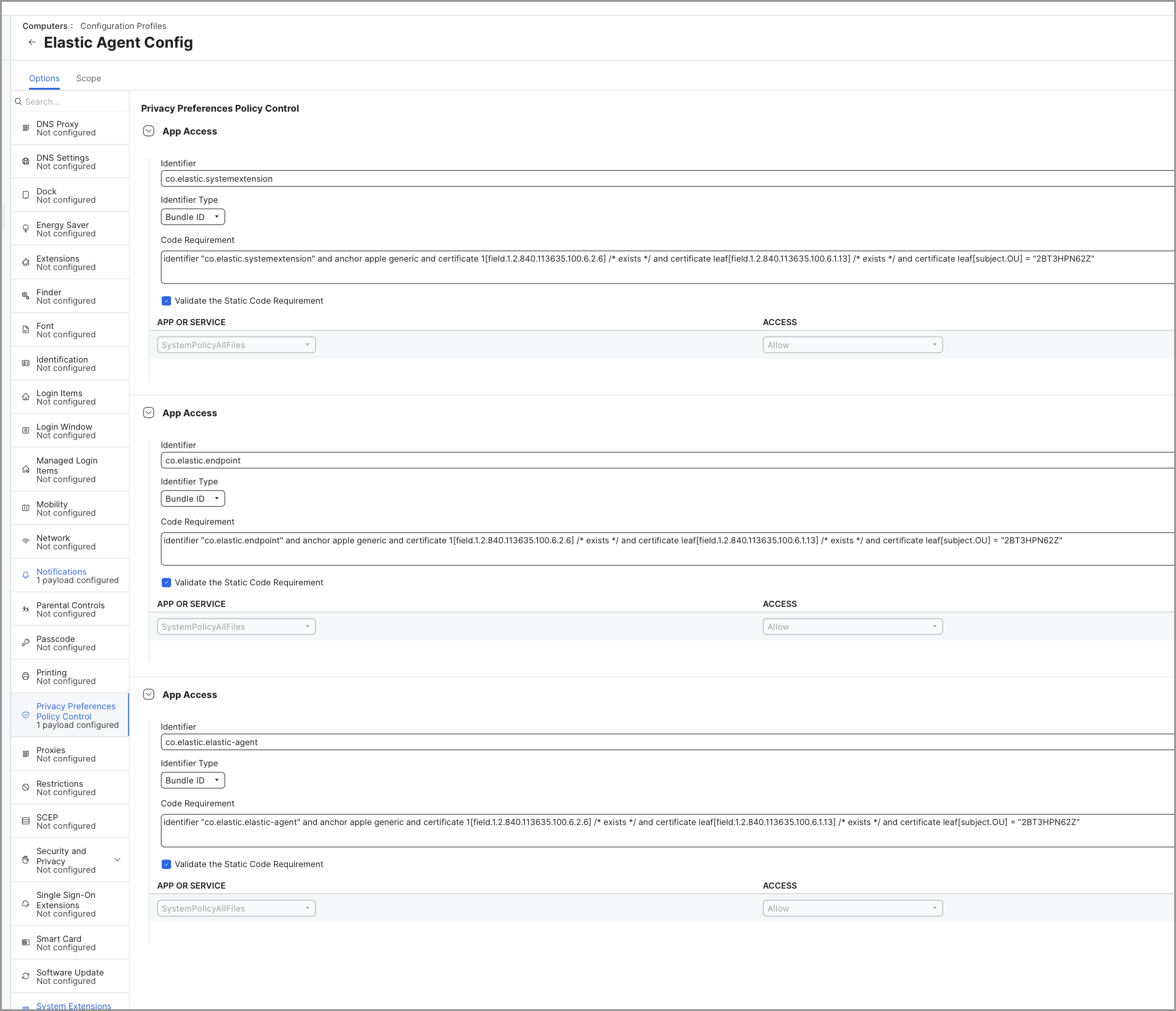Image resolution: width=1176 pixels, height=1011 pixels.
Task: Click the Energy Saver lightbulb icon
Action: tap(26, 228)
